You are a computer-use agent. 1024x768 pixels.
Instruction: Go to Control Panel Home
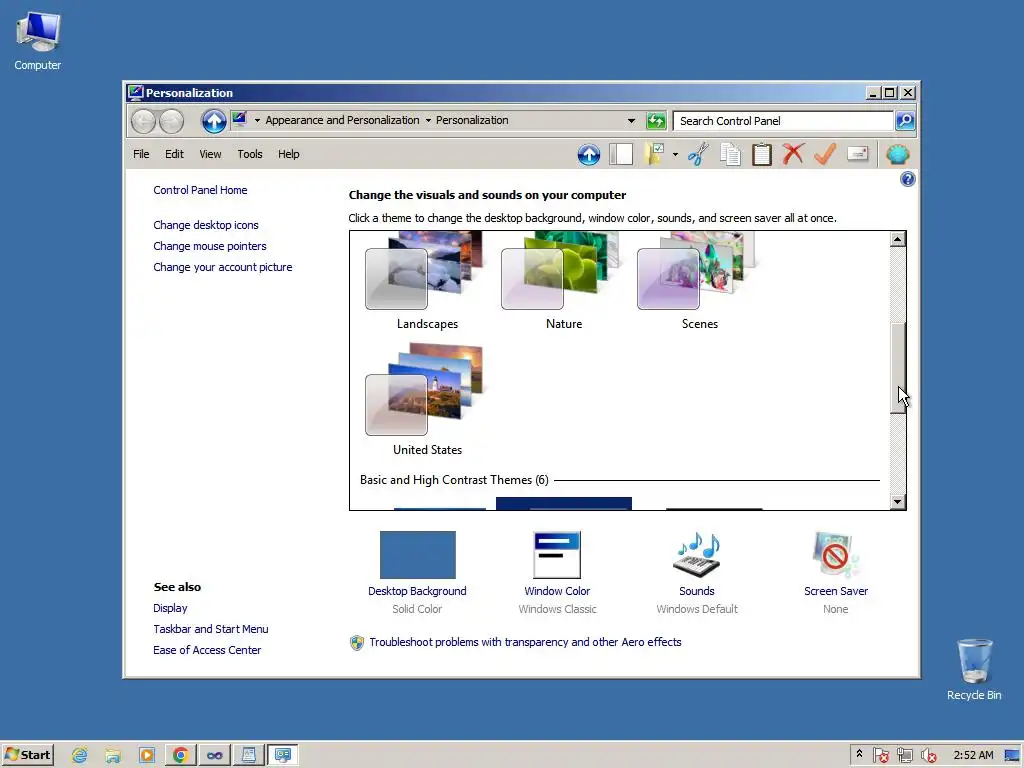[x=200, y=190]
